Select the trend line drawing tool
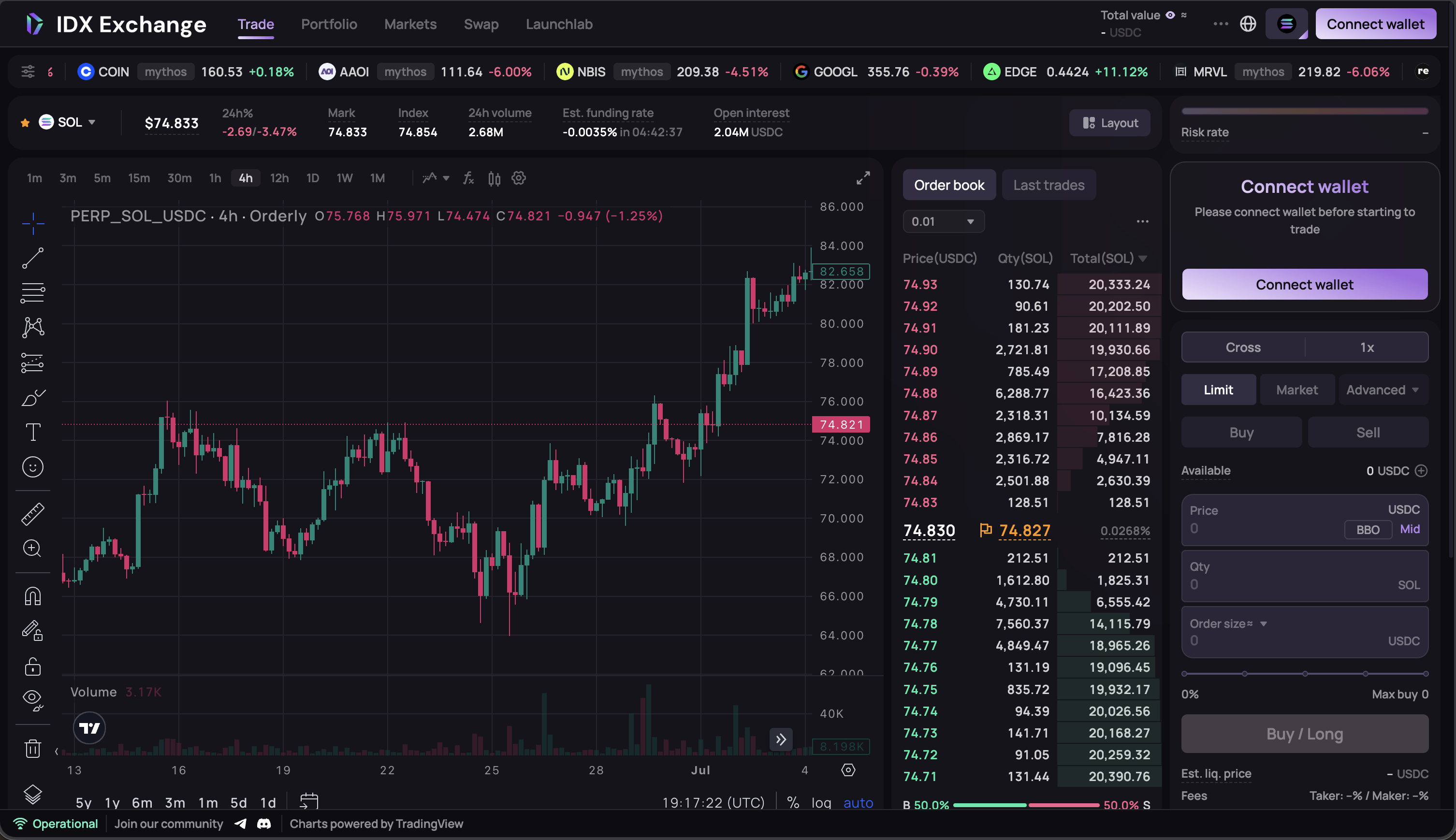Viewport: 1456px width, 840px height. click(x=33, y=258)
